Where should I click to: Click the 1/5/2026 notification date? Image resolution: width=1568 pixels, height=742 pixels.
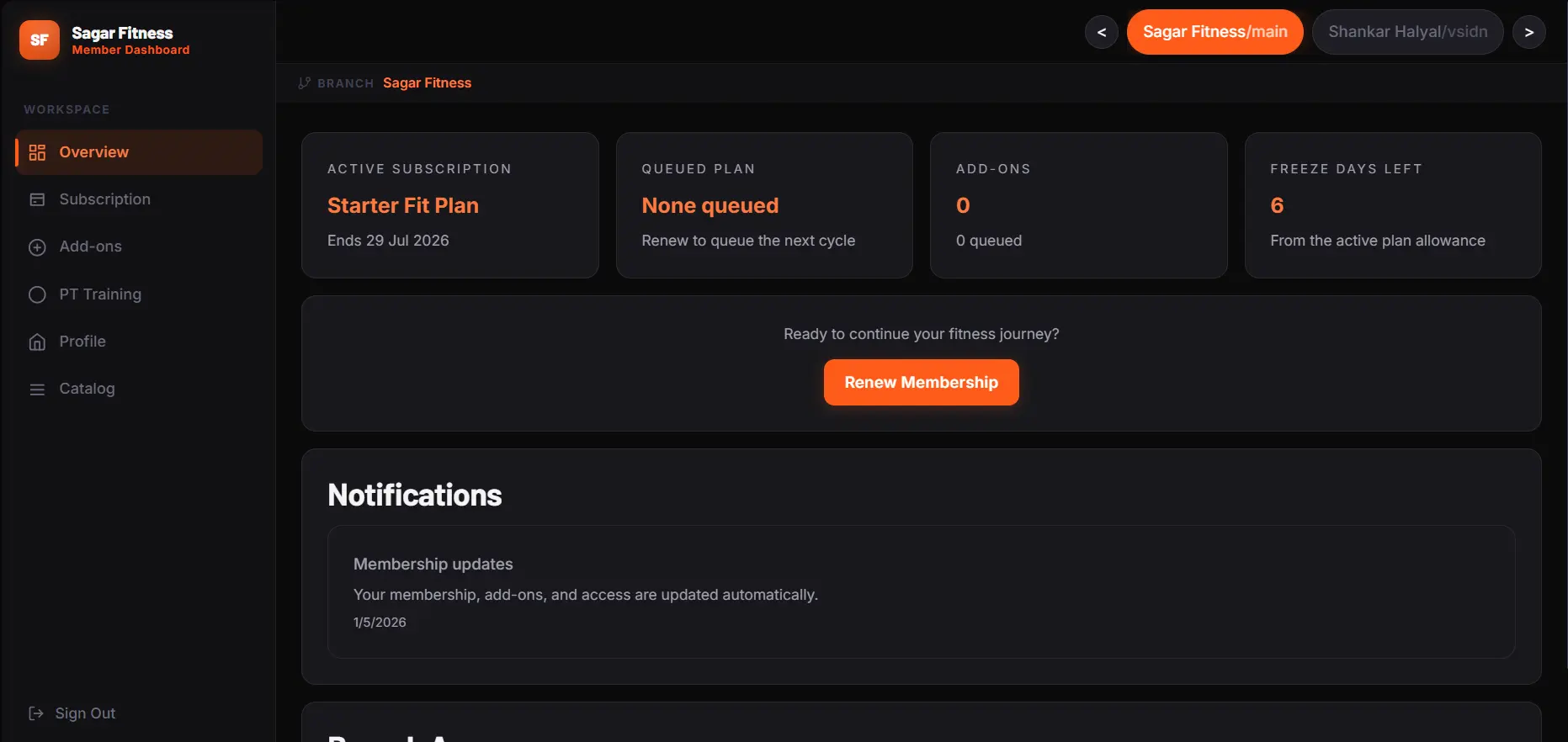coord(380,623)
